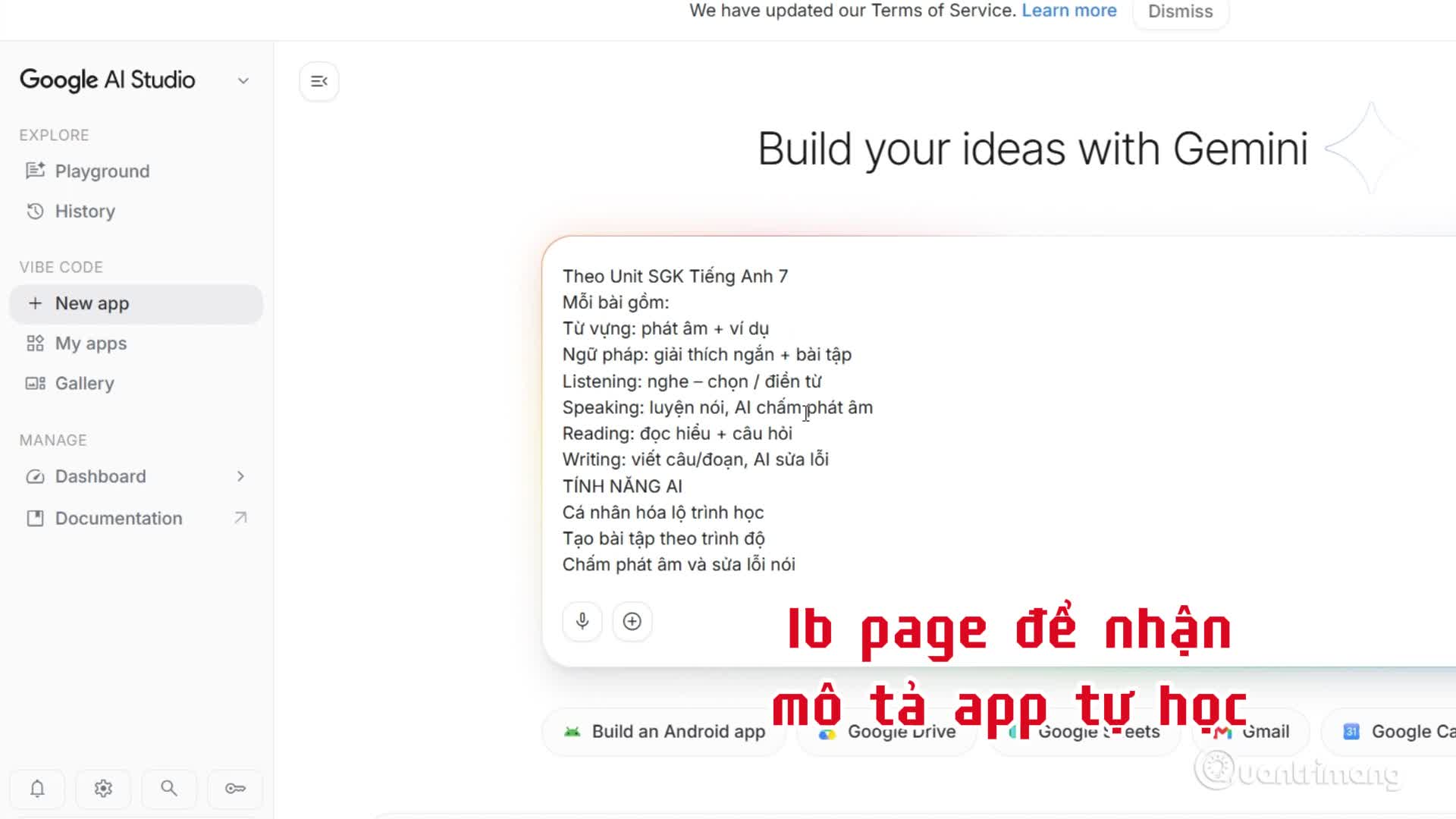Select New app in Vibe Code
Viewport: 1456px width, 819px height.
pyautogui.click(x=136, y=303)
